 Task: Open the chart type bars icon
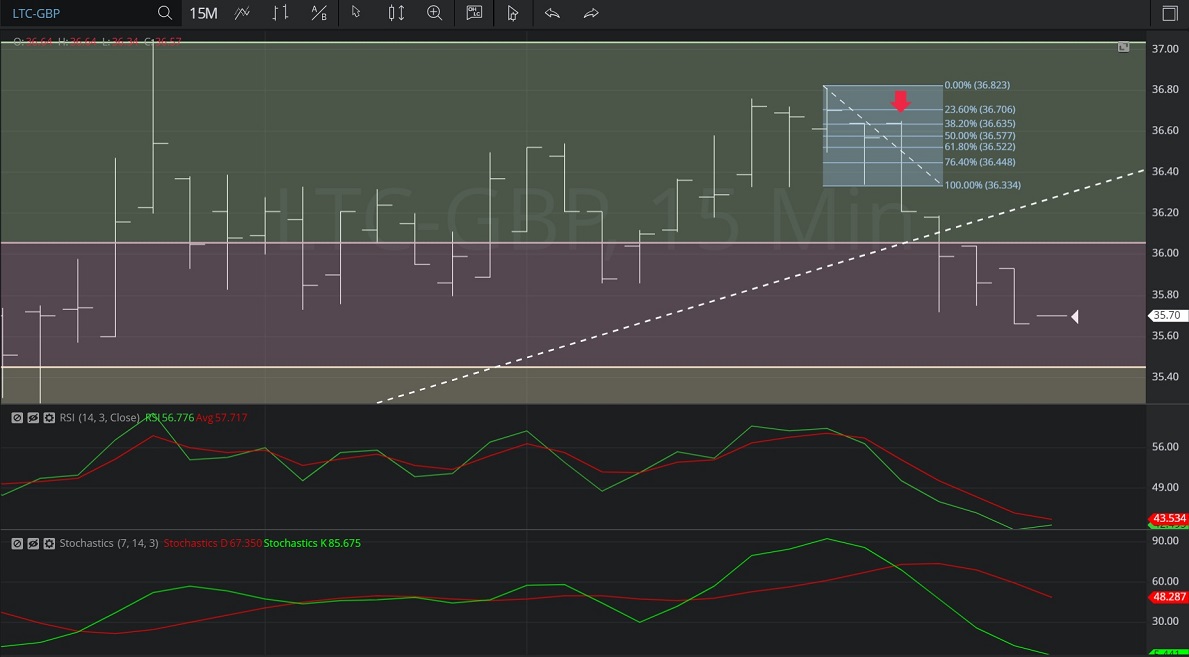coord(281,13)
